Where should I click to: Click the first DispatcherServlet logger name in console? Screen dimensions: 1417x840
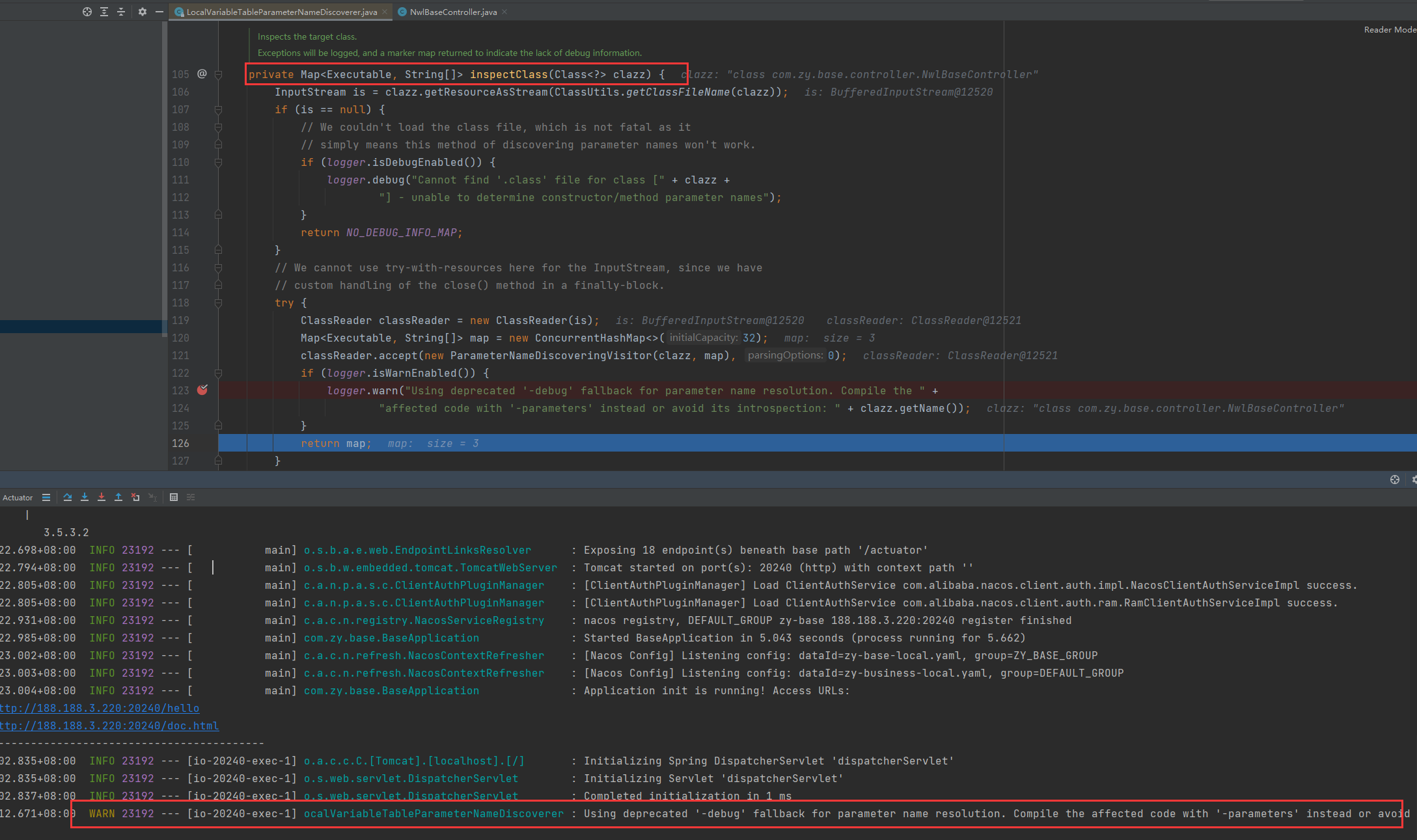tap(411, 778)
